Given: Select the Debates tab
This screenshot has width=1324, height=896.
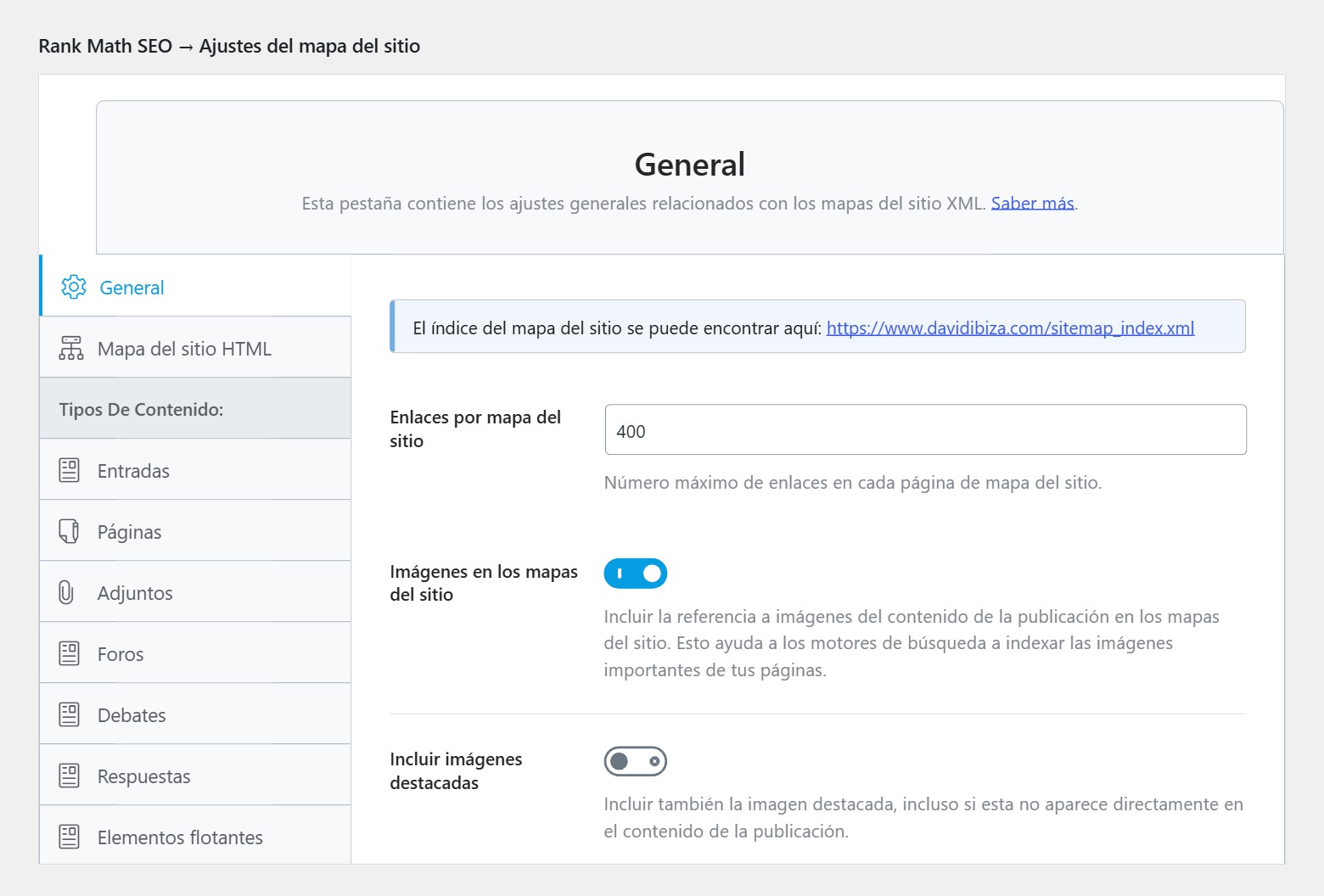Looking at the screenshot, I should pos(195,714).
